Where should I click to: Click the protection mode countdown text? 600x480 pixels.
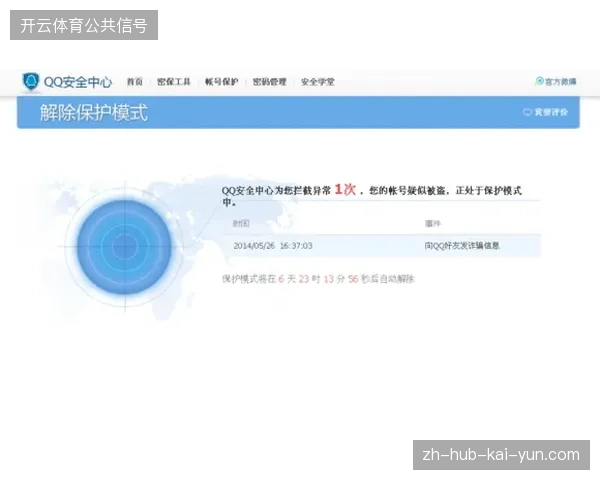[x=318, y=279]
